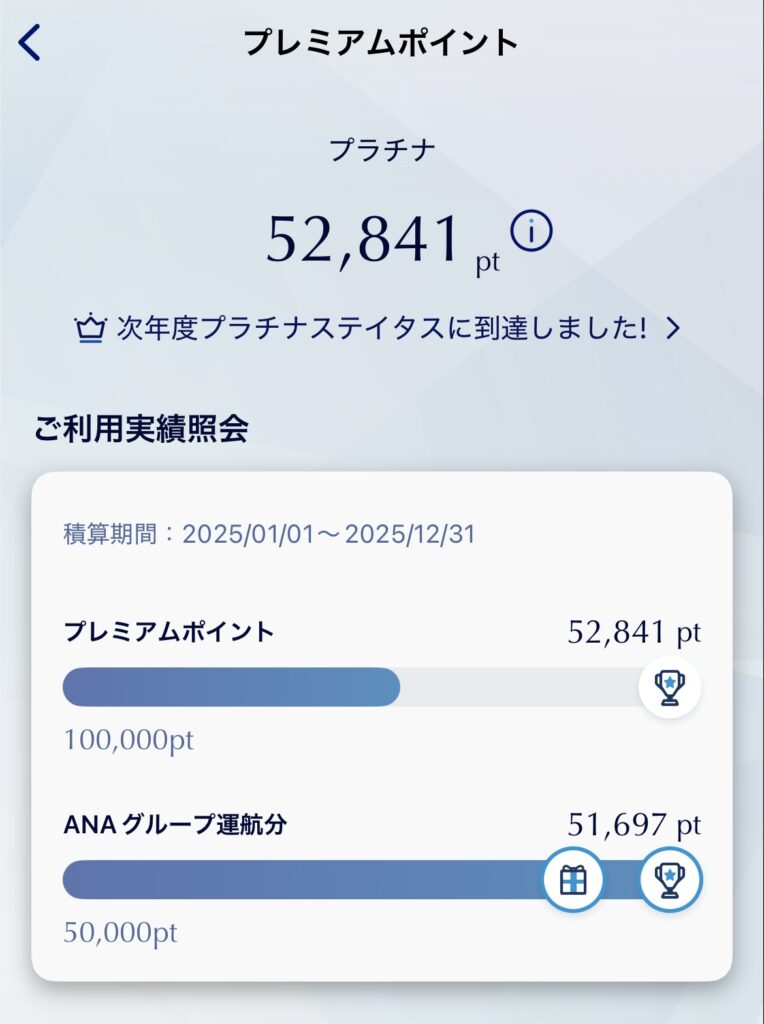Tap the 50,000pt goal label
764x1024 pixels.
click(x=120, y=933)
